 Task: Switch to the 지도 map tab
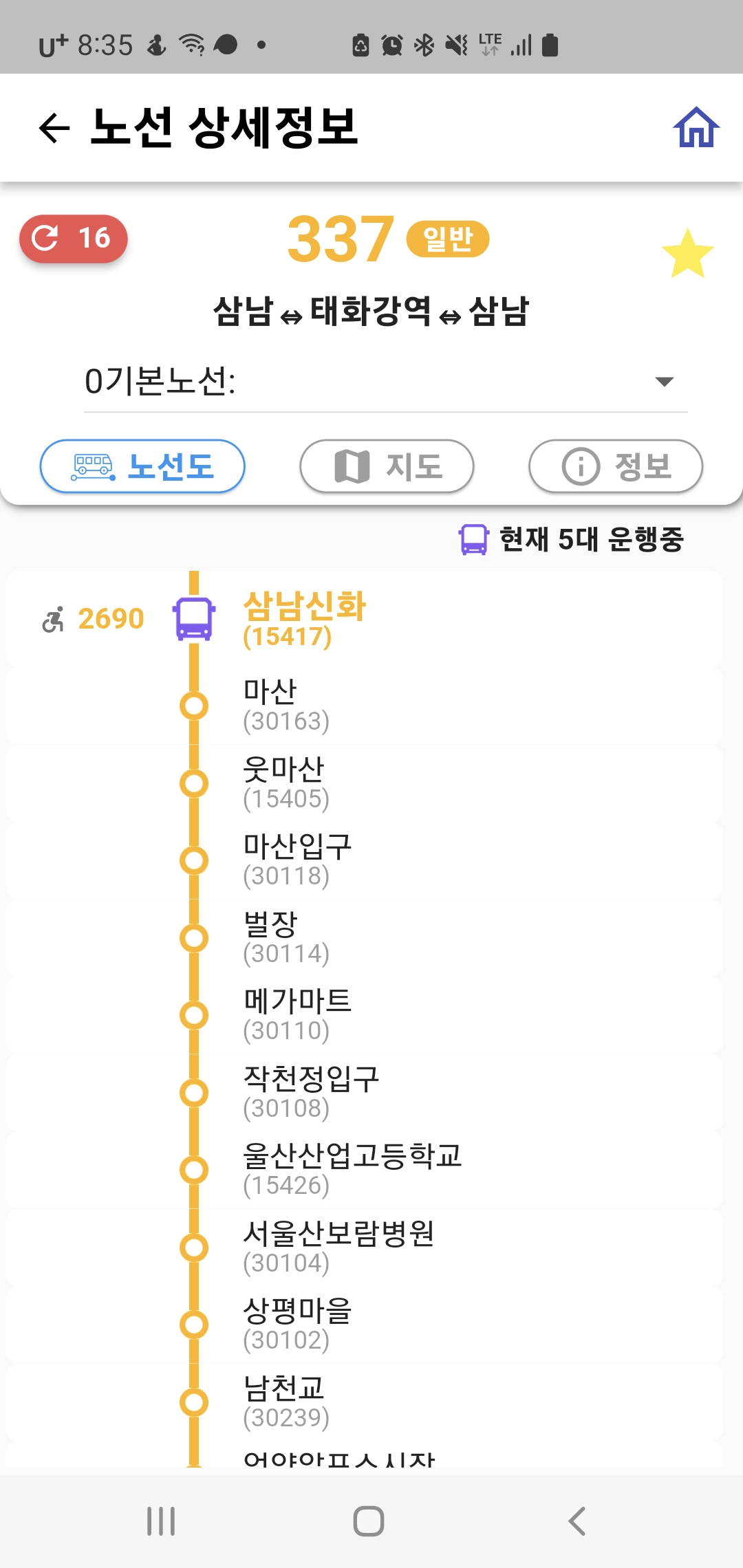(387, 466)
